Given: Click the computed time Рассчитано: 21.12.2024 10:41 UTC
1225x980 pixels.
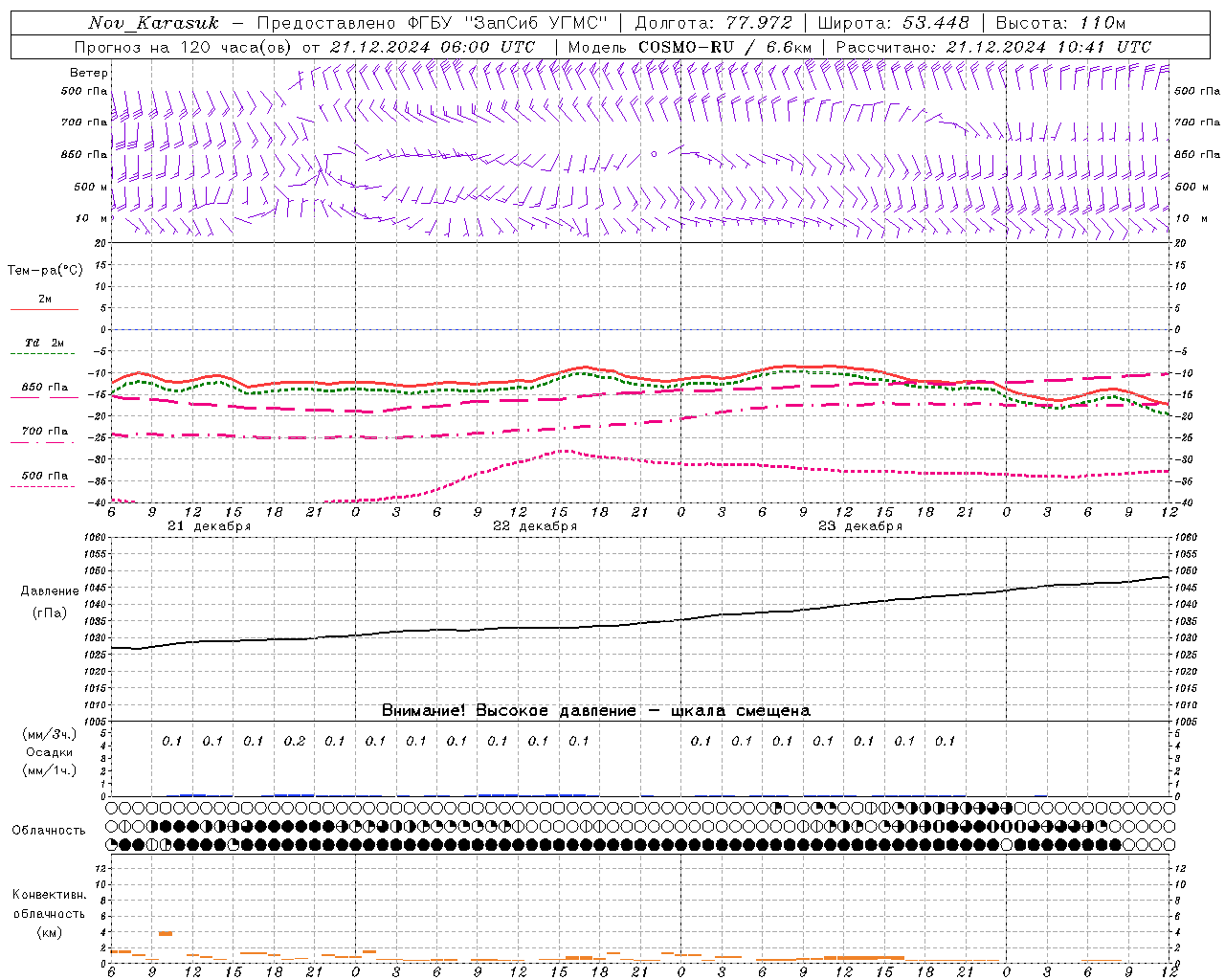Looking at the screenshot, I should (x=993, y=47).
